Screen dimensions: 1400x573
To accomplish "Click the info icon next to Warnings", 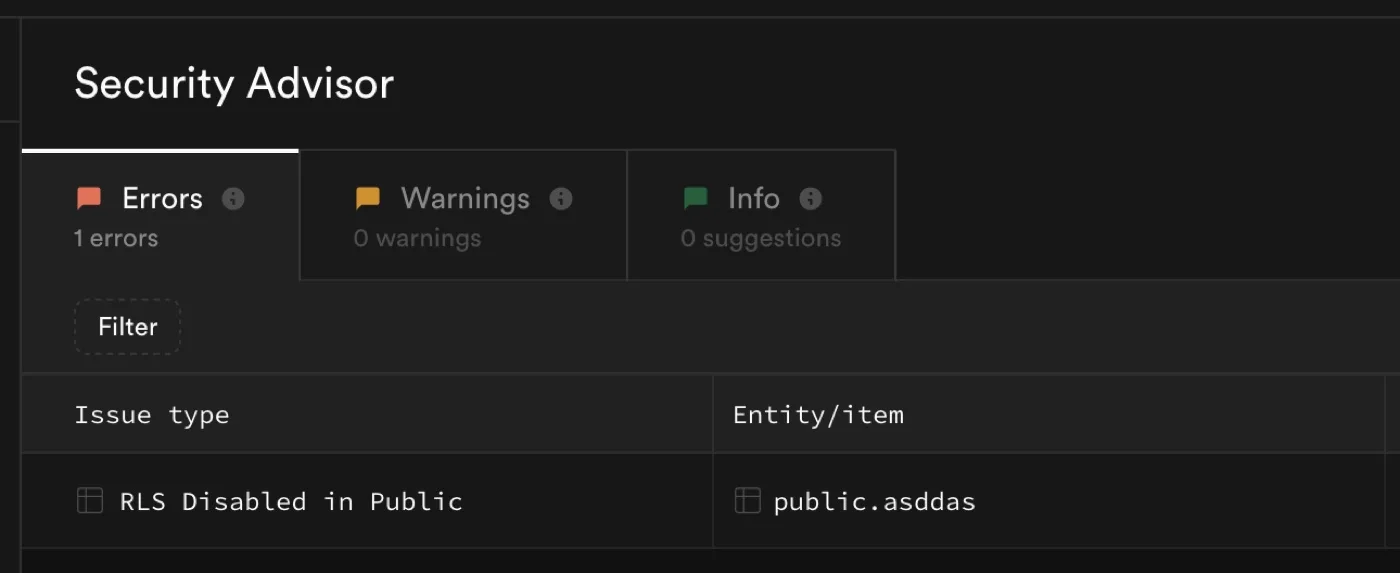I will pos(561,198).
